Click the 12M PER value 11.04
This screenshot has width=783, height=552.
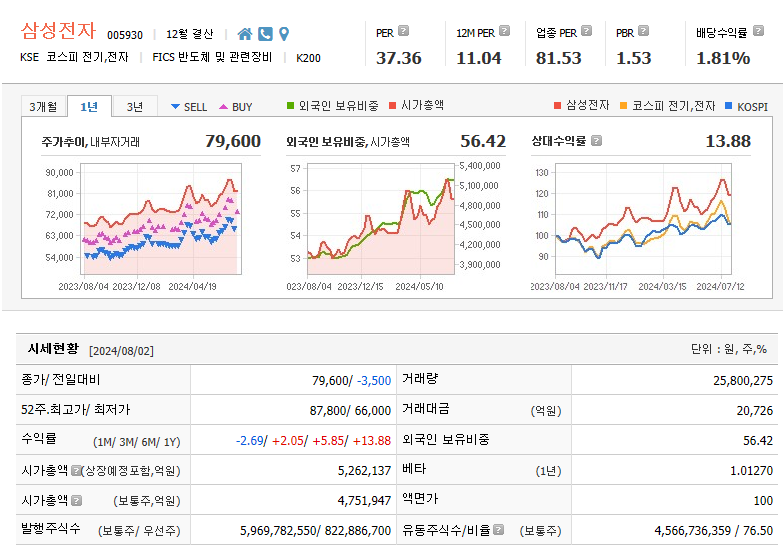pyautogui.click(x=478, y=58)
